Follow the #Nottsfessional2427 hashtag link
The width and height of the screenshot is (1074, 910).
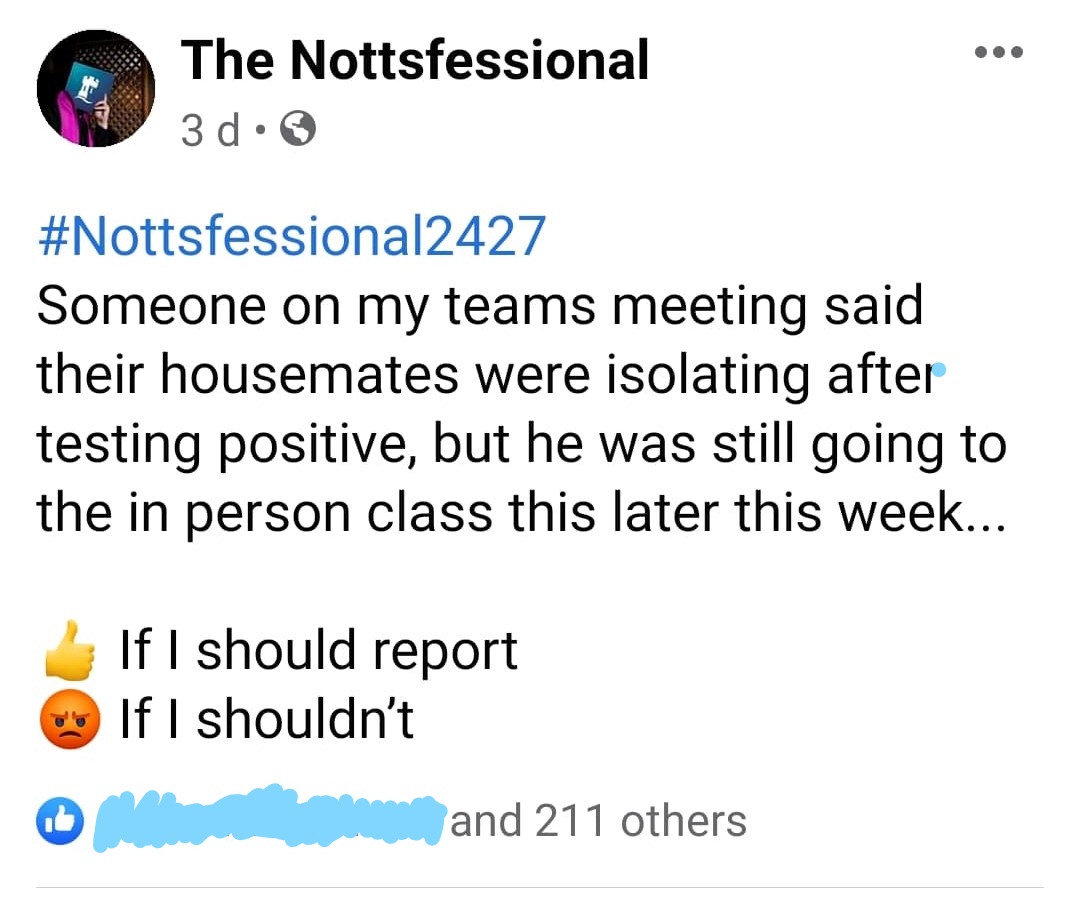pyautogui.click(x=291, y=236)
